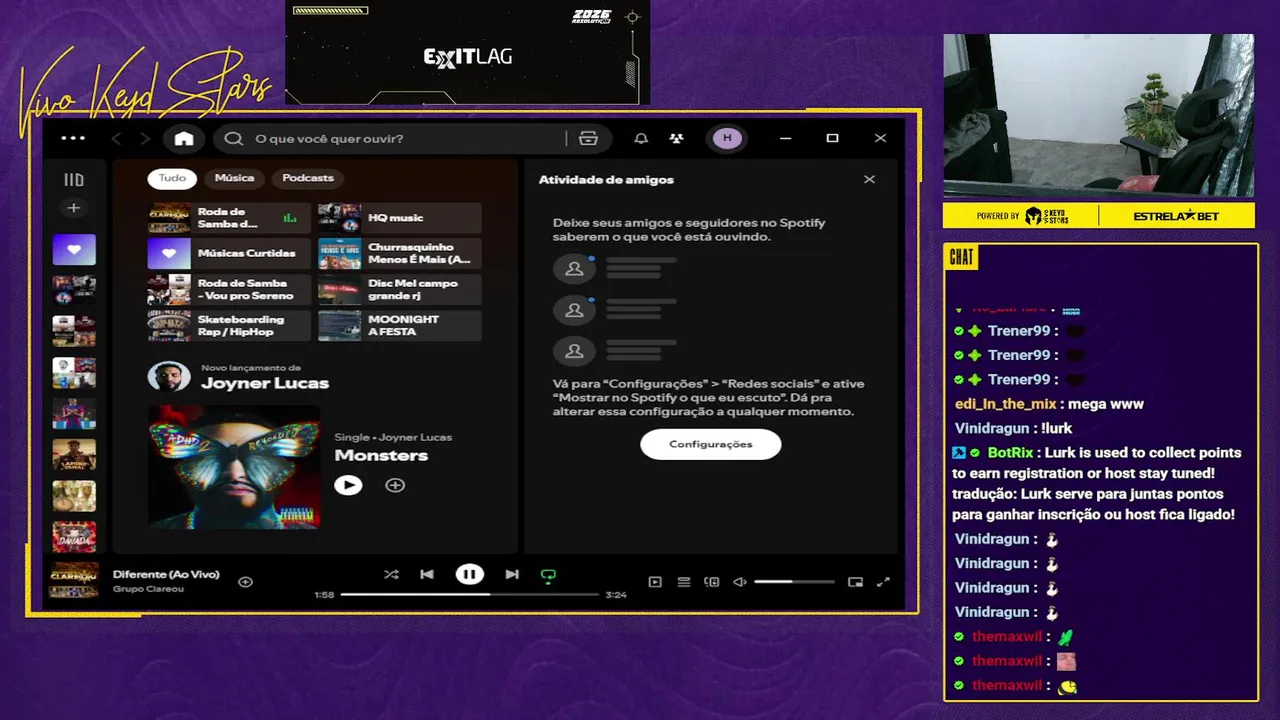1280x720 pixels.
Task: Toggle shuffle in player bar
Action: (x=391, y=574)
